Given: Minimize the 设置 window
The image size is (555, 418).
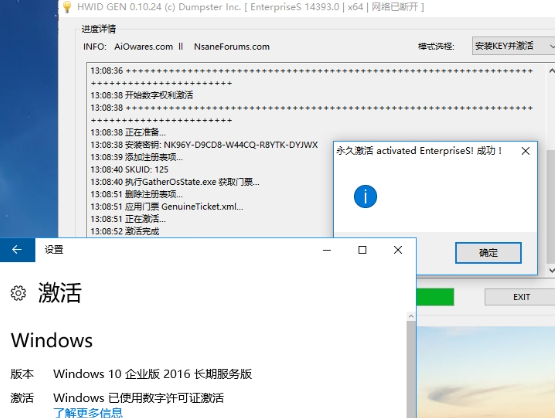Looking at the screenshot, I should click(x=327, y=250).
